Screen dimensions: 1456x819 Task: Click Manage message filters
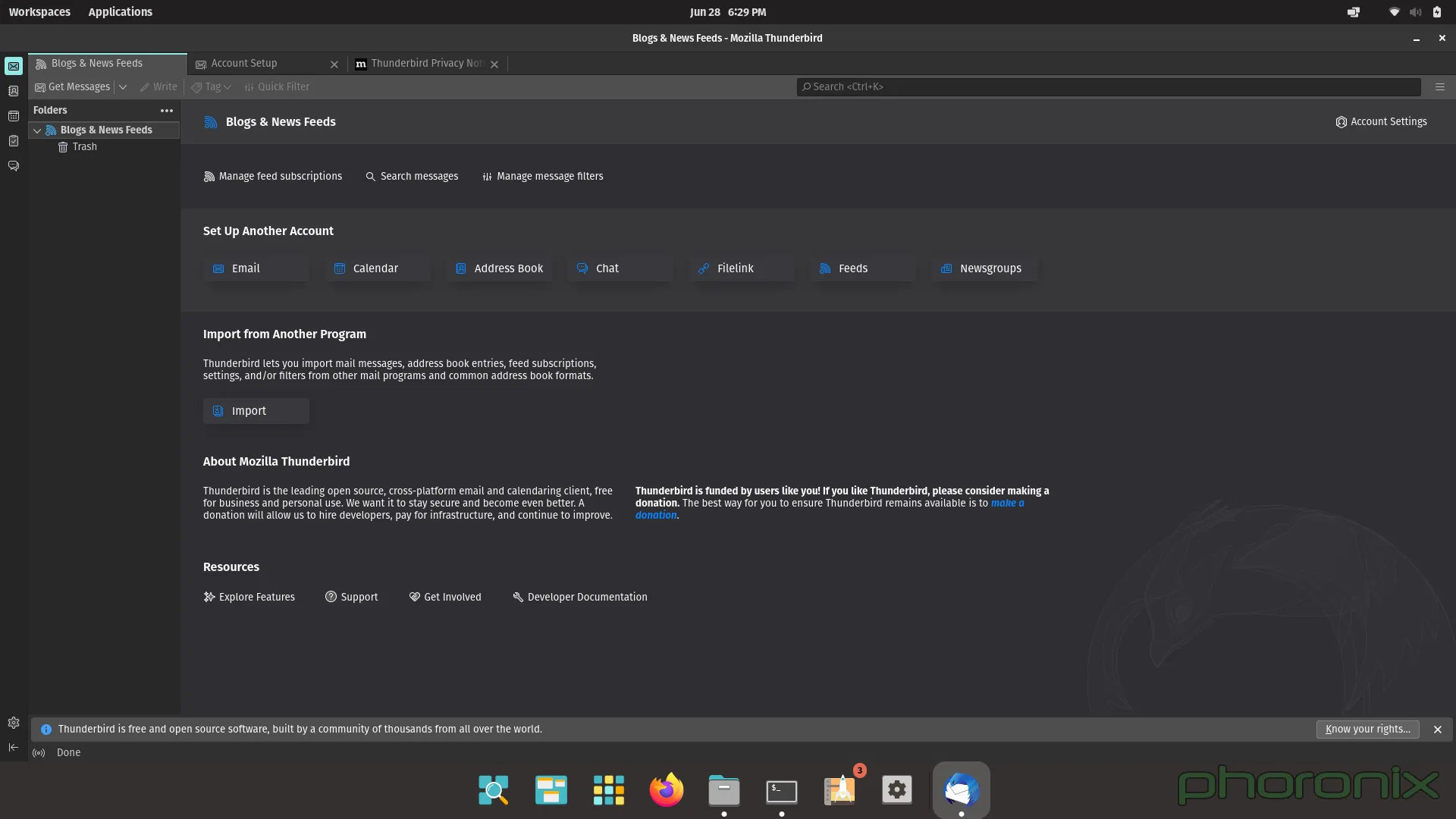coord(543,177)
